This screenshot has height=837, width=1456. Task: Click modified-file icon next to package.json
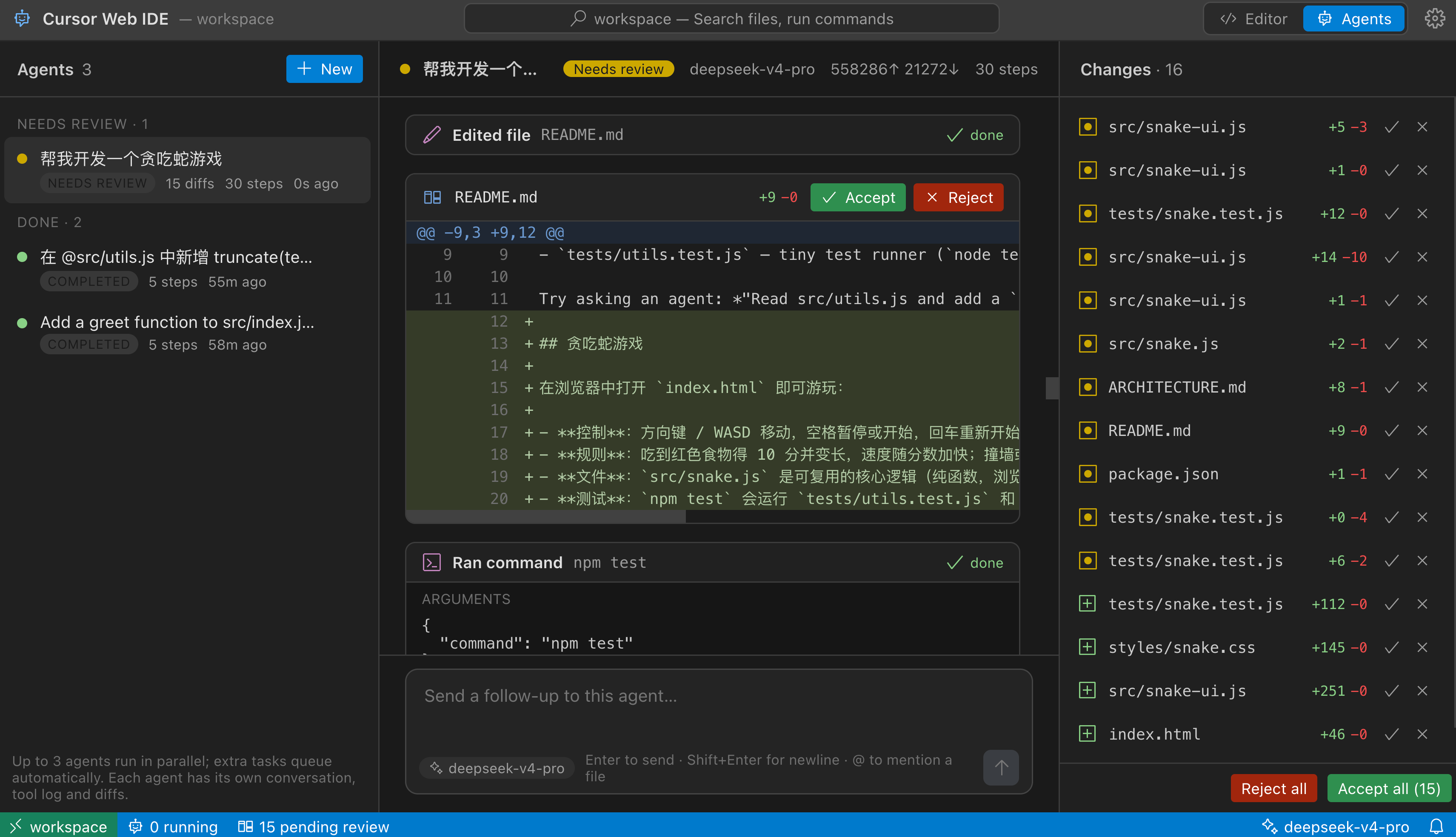[1088, 474]
